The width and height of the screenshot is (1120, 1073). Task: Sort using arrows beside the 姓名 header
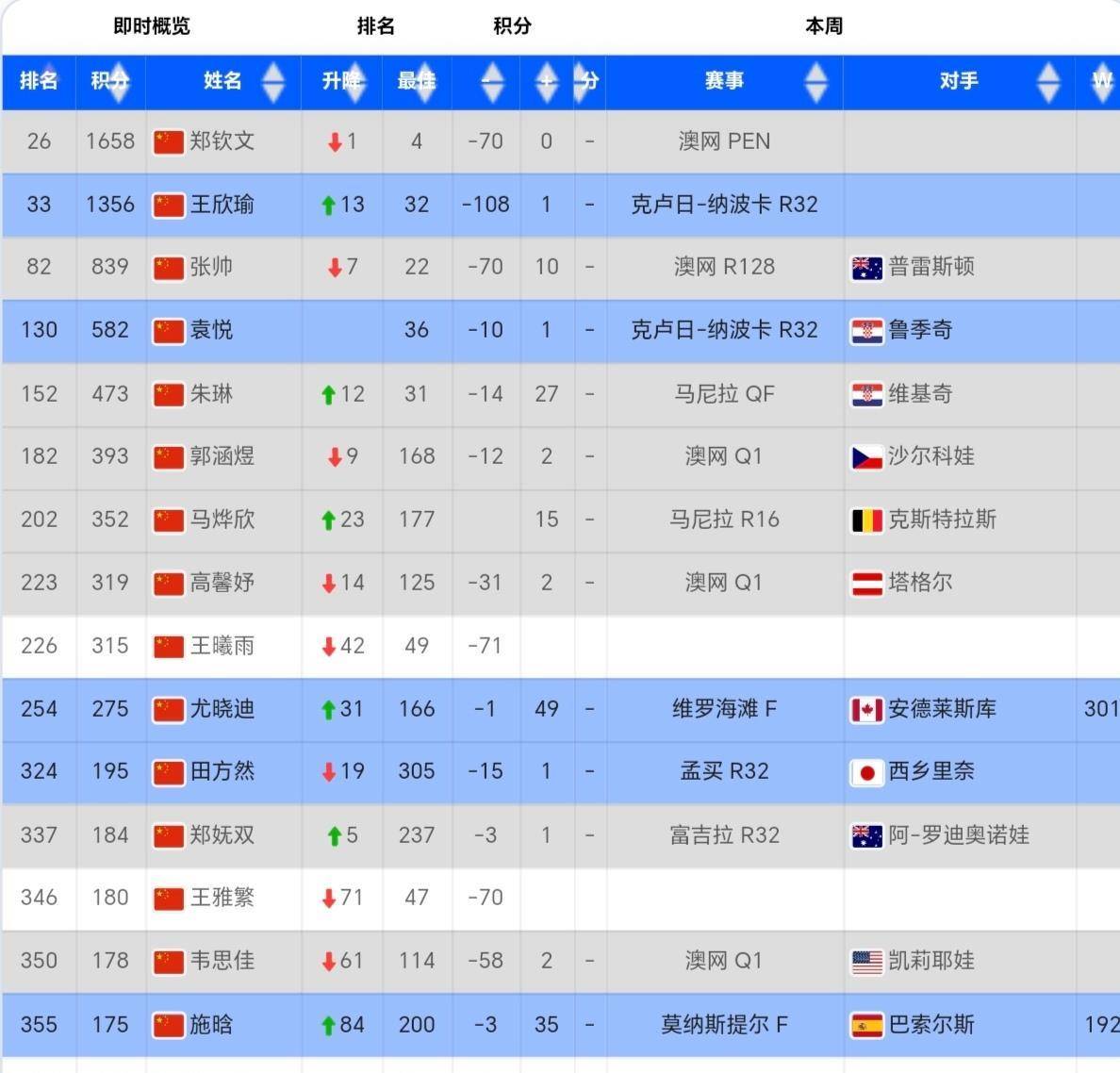point(272,82)
